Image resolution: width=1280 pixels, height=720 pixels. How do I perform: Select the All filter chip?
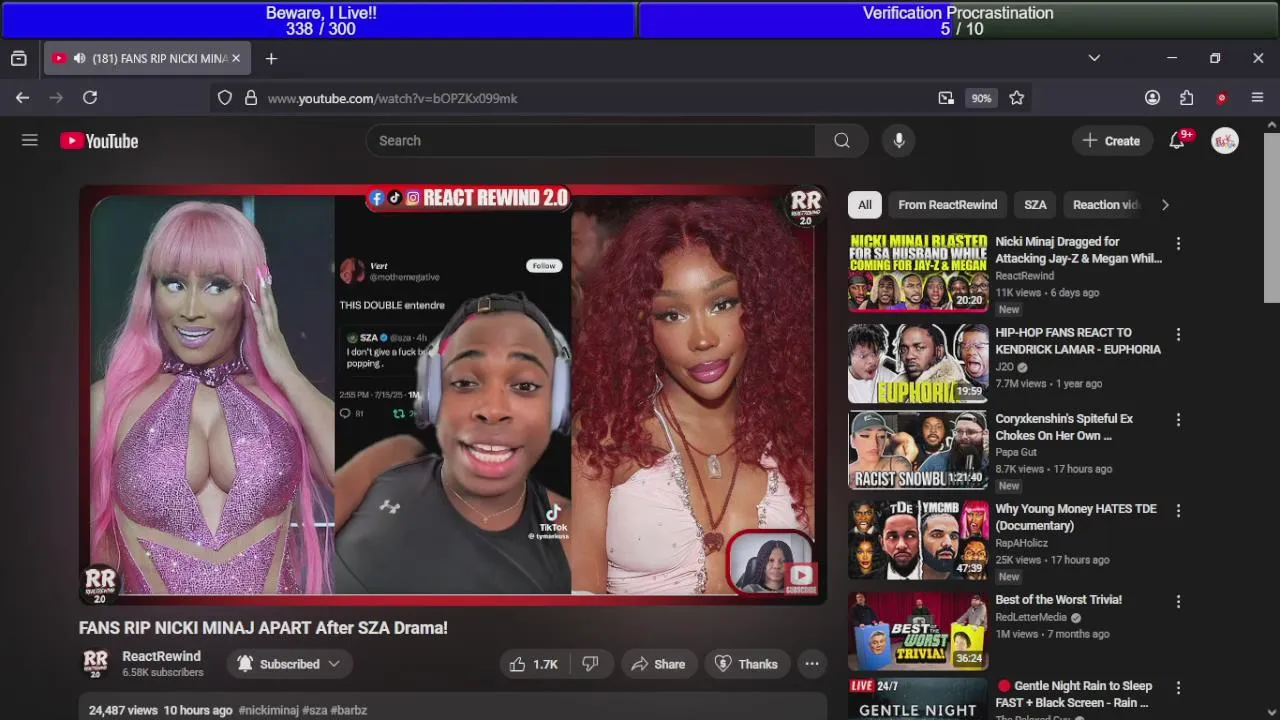click(865, 205)
